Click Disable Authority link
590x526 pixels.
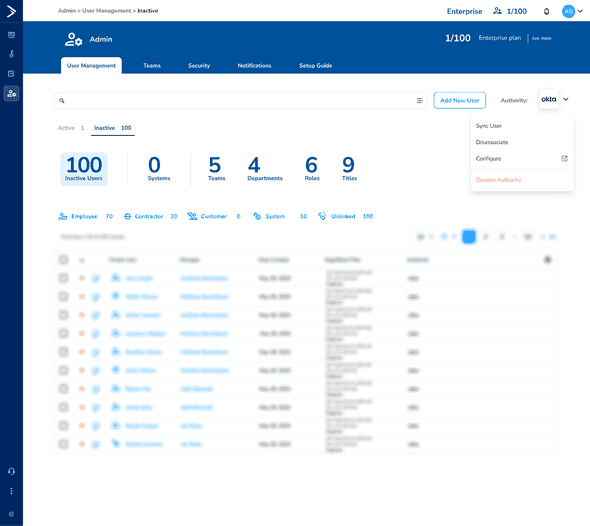[x=499, y=180]
